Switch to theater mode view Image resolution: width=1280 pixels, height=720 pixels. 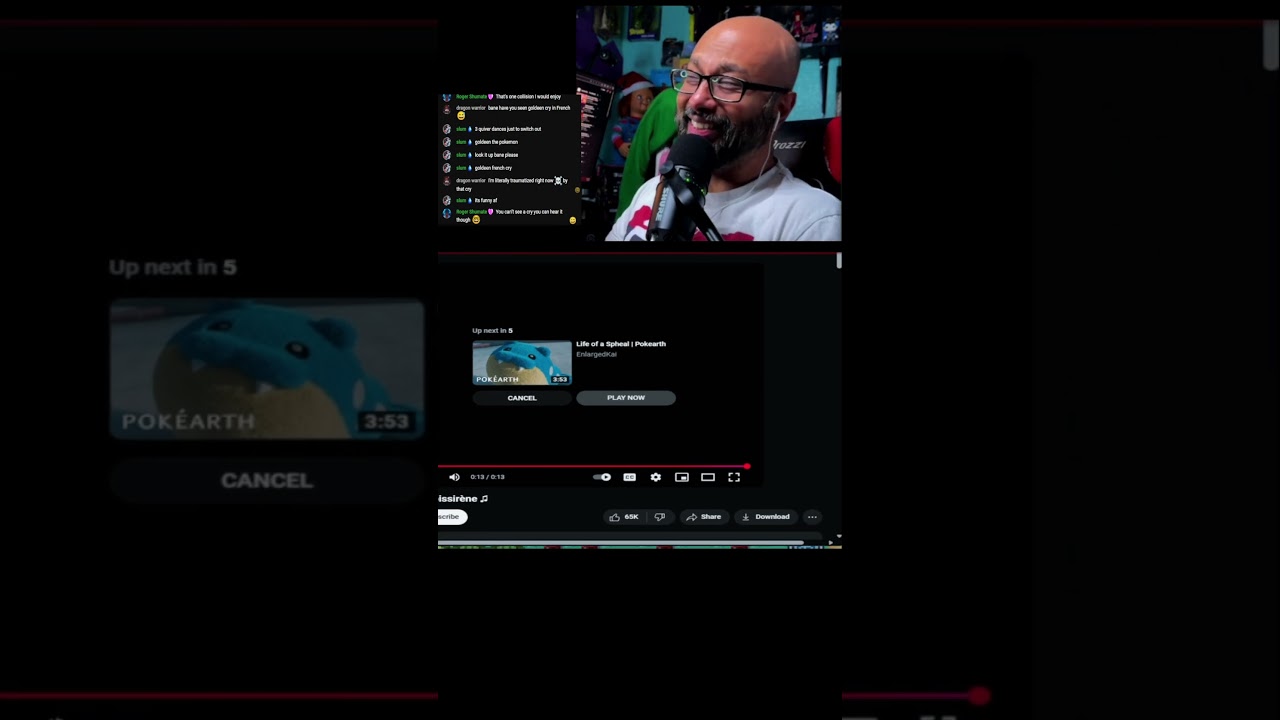point(708,477)
